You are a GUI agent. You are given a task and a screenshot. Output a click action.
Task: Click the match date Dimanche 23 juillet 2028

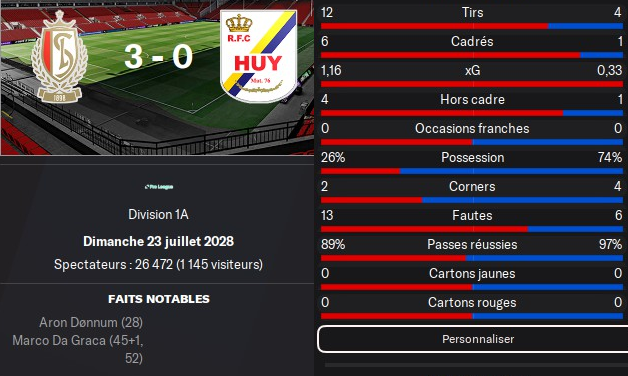158,241
